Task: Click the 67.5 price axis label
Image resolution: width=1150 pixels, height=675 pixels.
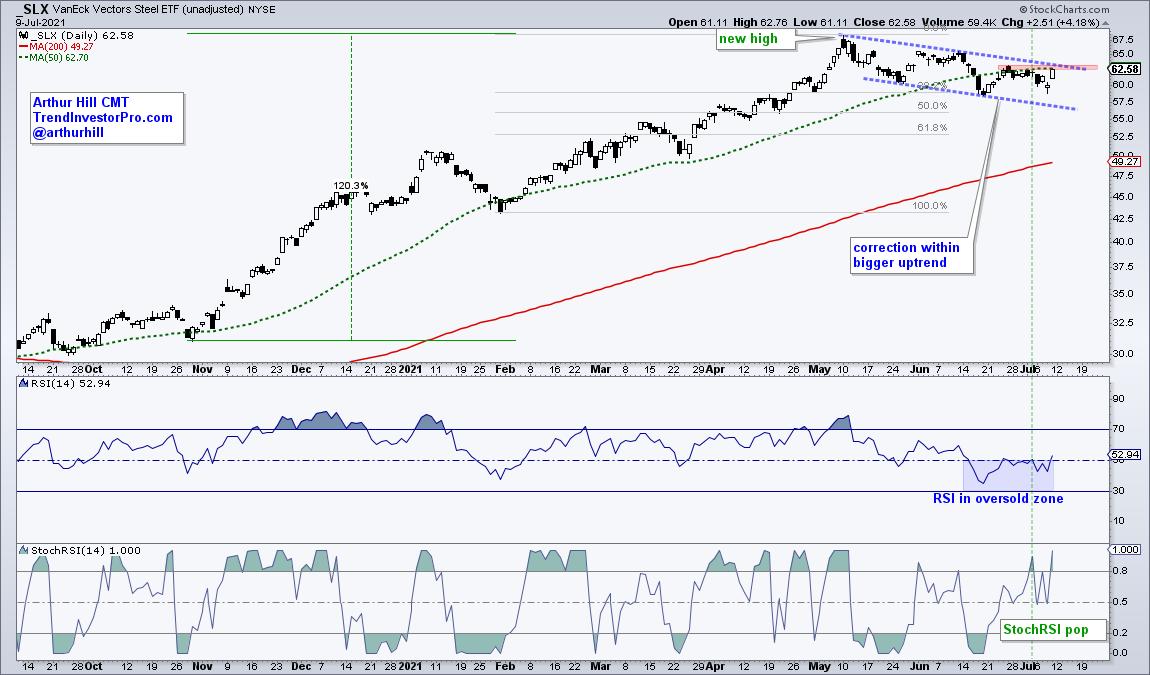Action: [1122, 40]
